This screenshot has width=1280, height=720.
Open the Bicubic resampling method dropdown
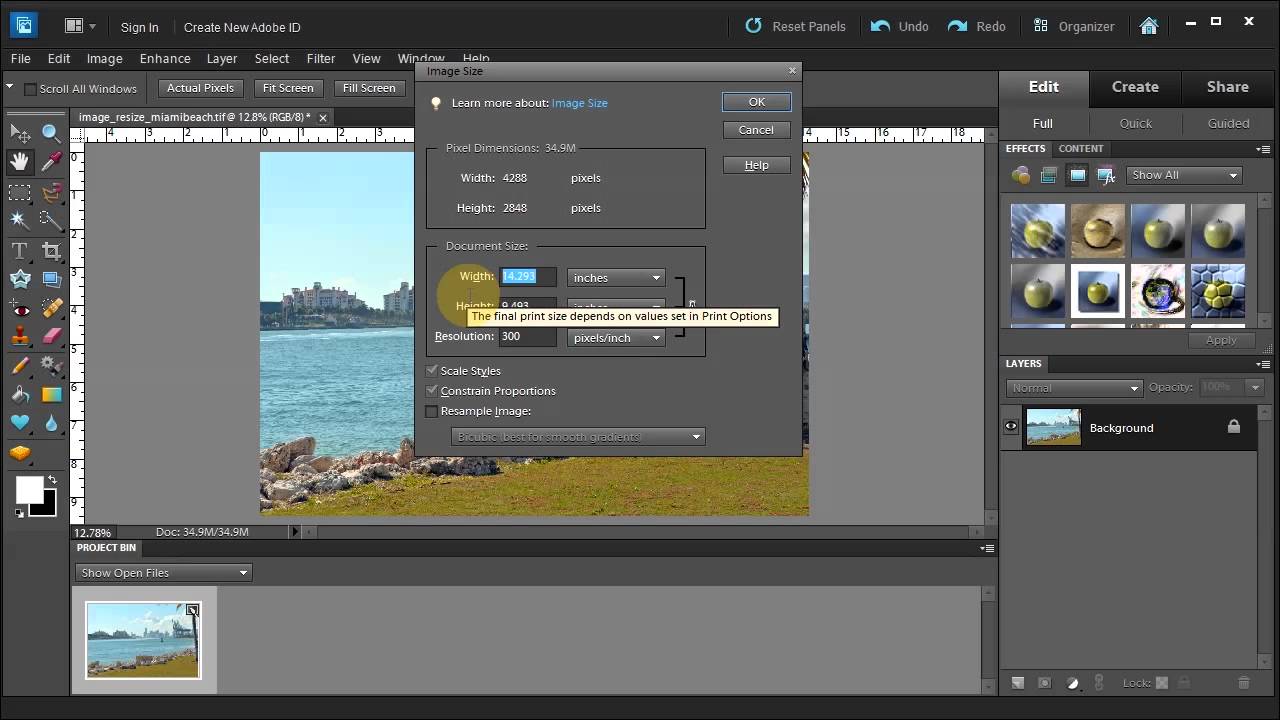578,437
